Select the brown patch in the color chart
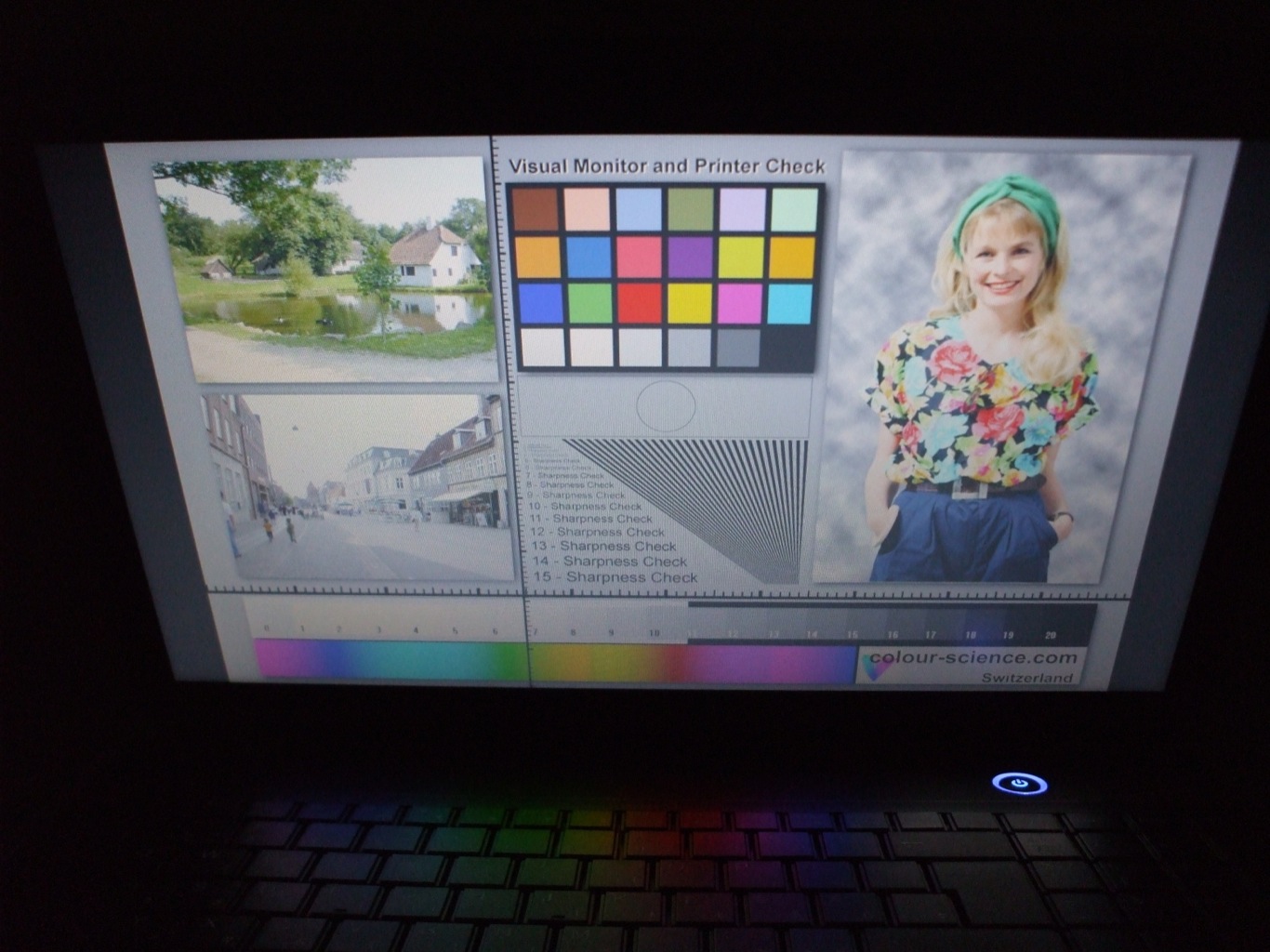The height and width of the screenshot is (952, 1270). click(x=535, y=209)
